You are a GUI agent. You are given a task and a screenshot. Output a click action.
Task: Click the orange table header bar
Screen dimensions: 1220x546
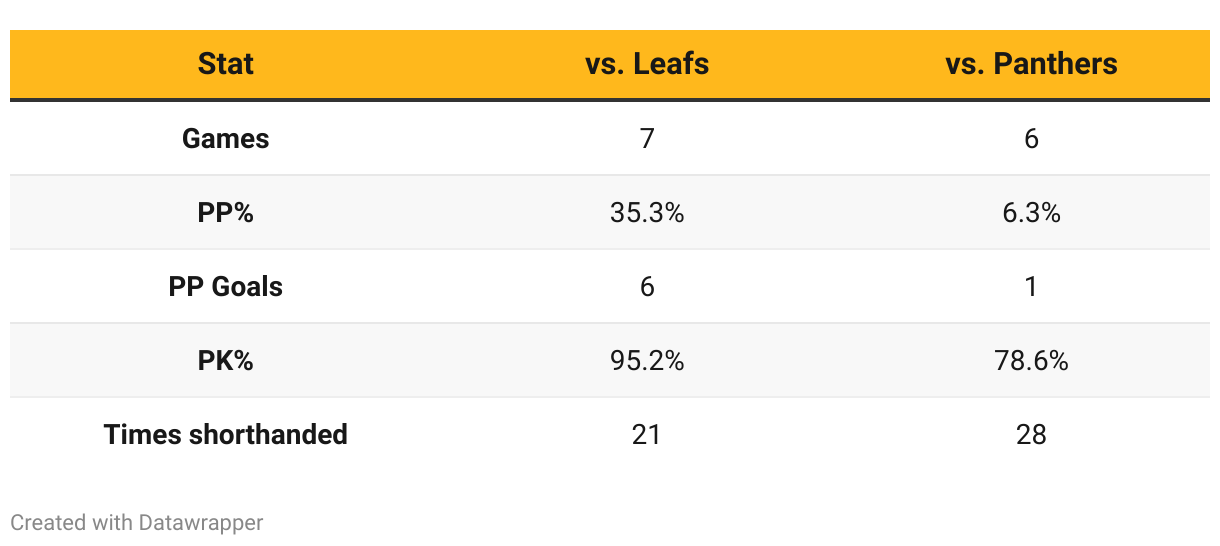[420, 64]
